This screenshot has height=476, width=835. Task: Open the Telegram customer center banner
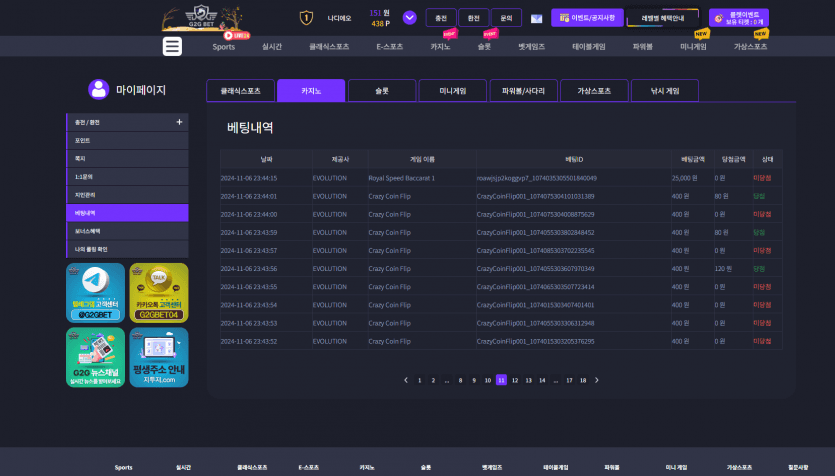(96, 292)
